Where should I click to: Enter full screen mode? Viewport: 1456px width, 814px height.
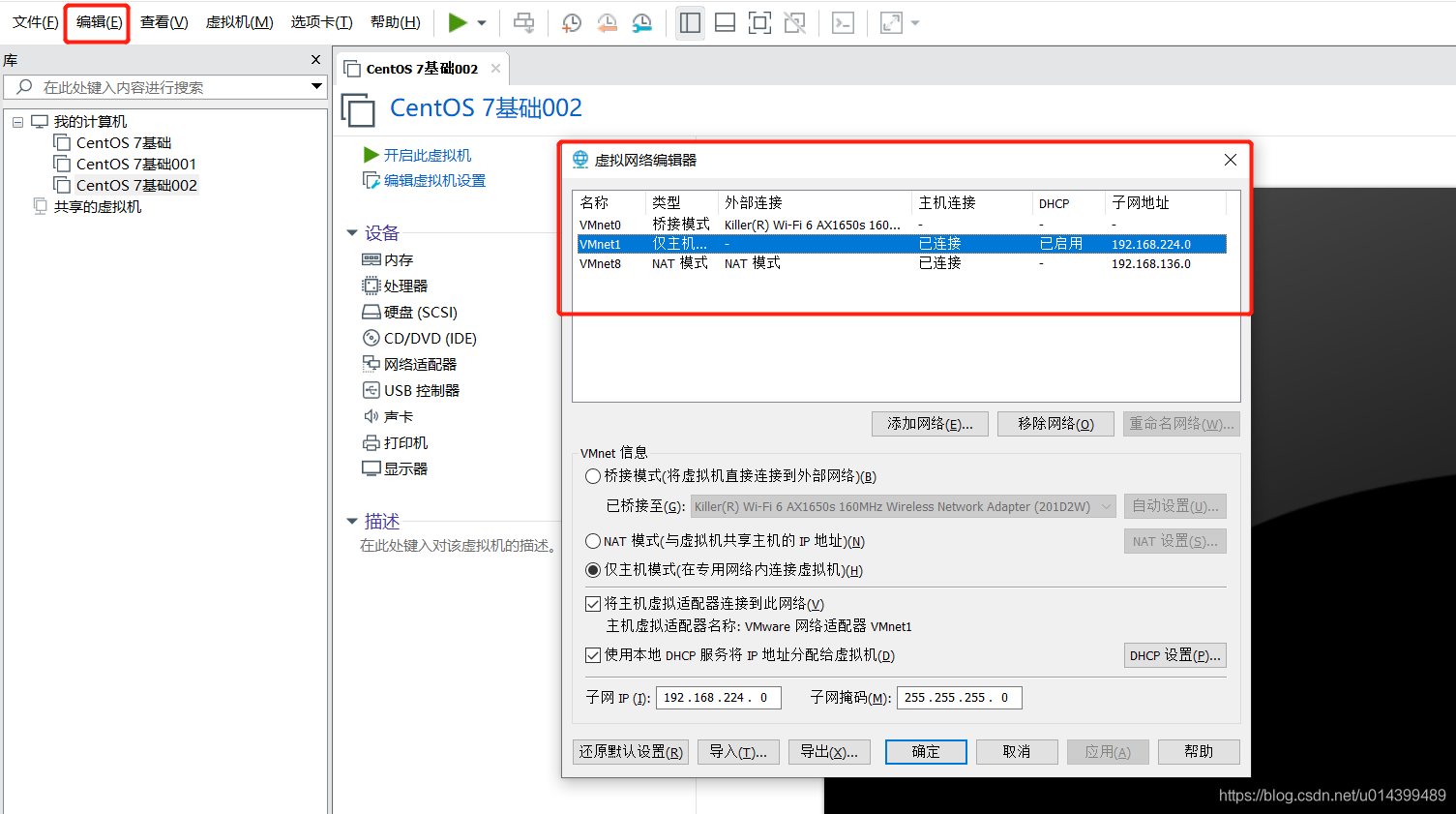coord(759,21)
